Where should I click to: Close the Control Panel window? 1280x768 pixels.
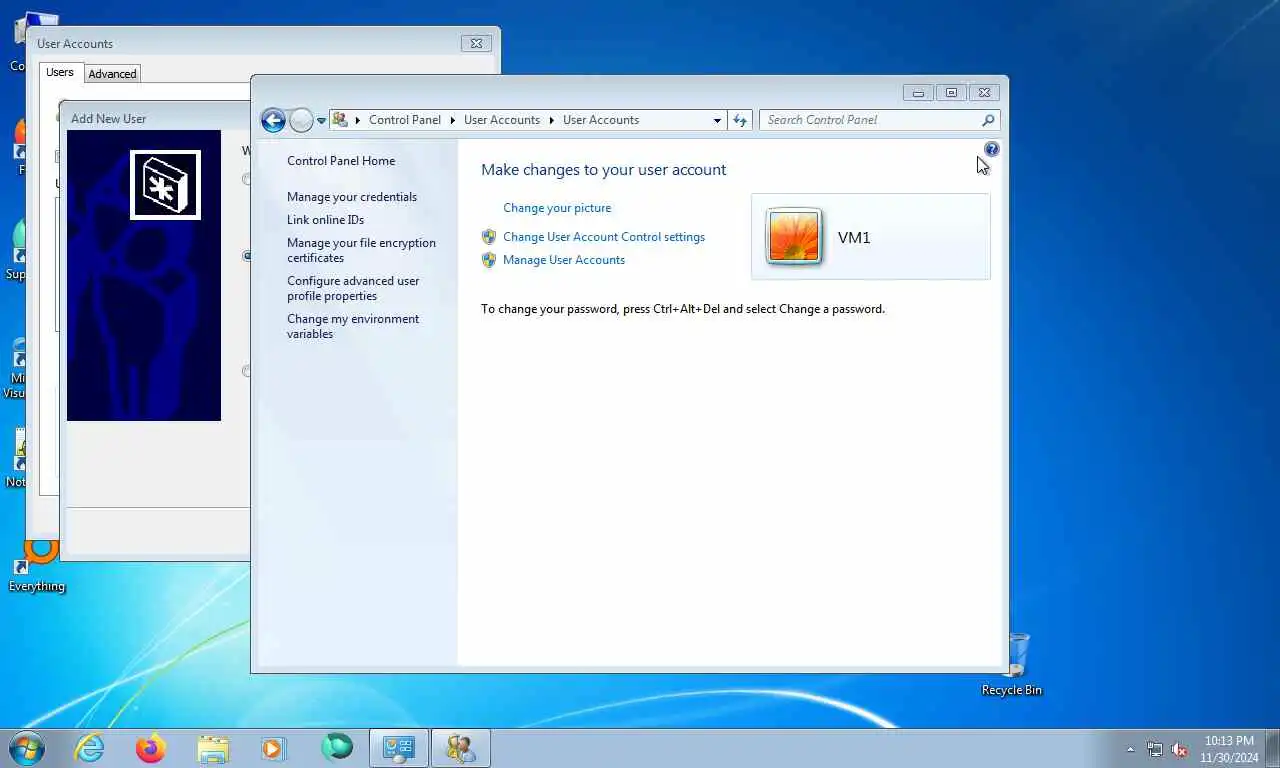point(984,92)
